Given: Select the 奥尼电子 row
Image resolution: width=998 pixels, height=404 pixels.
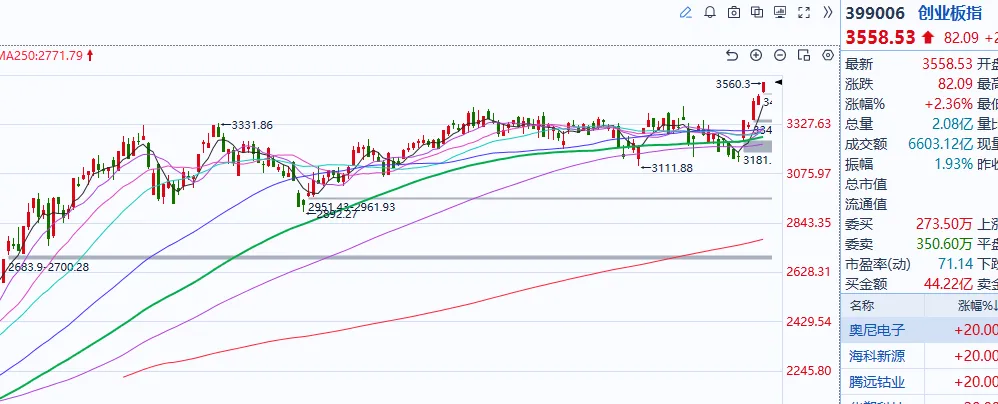Looking at the screenshot, I should (x=919, y=330).
